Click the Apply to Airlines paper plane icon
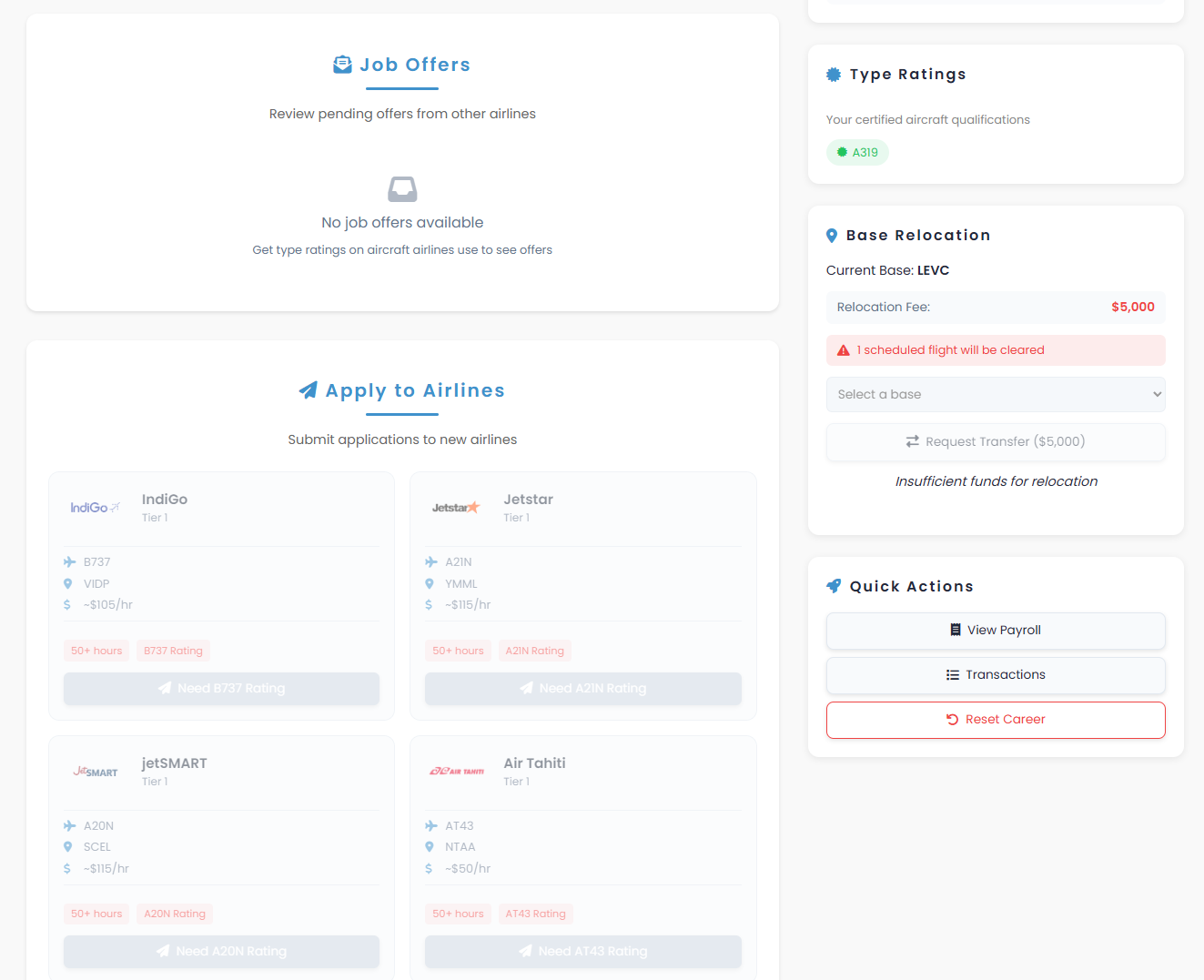 click(309, 390)
